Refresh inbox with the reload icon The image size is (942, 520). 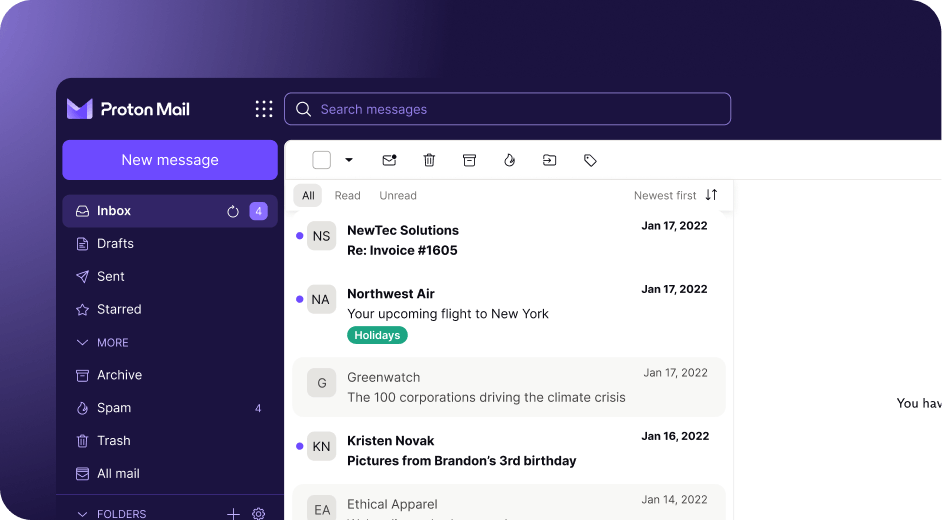(x=233, y=211)
